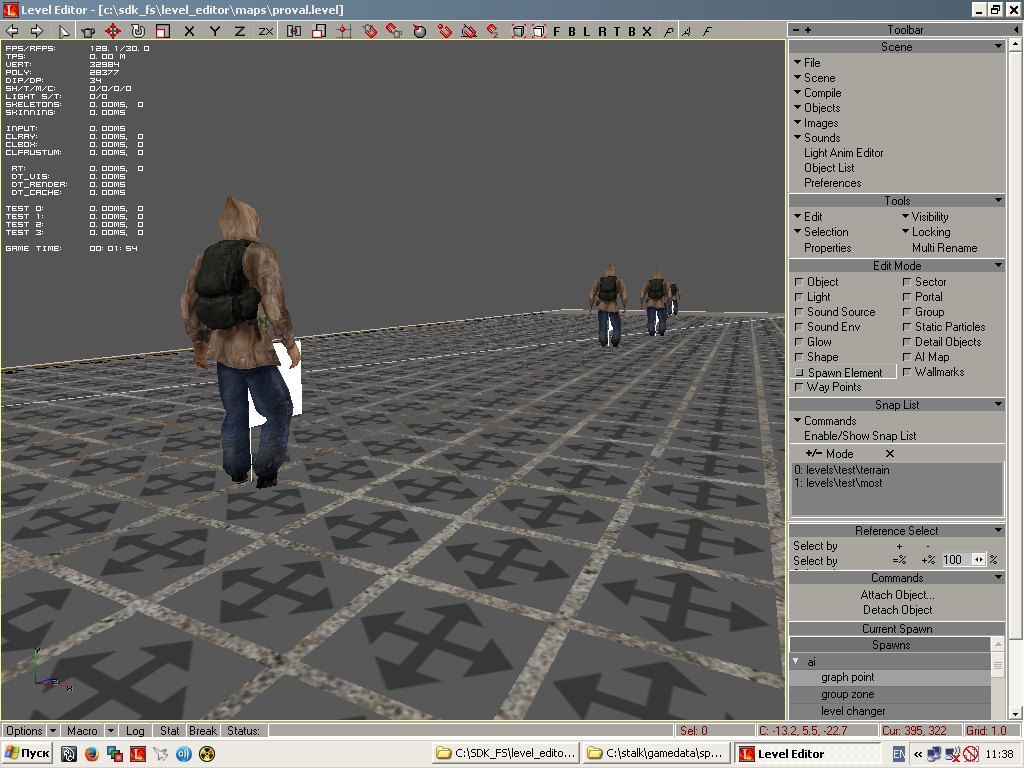Viewport: 1024px width, 768px height.
Task: Choose the Add object teapot tool
Action: click(88, 31)
